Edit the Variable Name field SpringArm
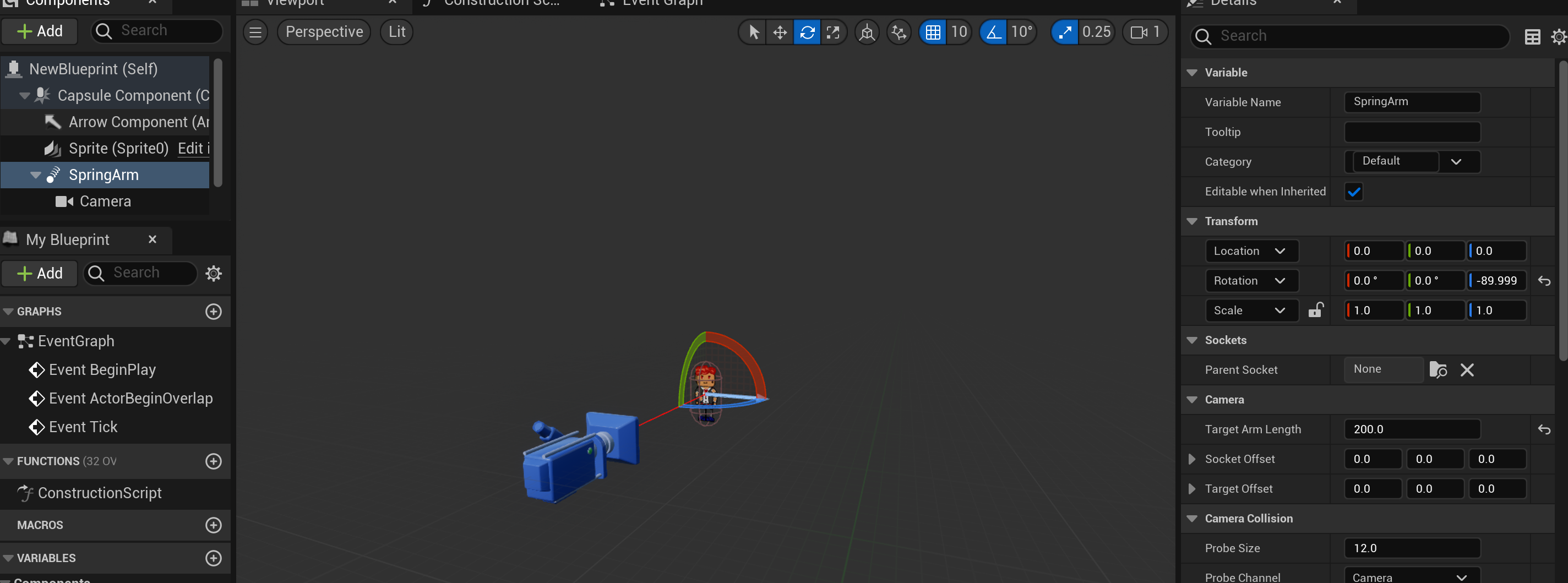 1412,102
